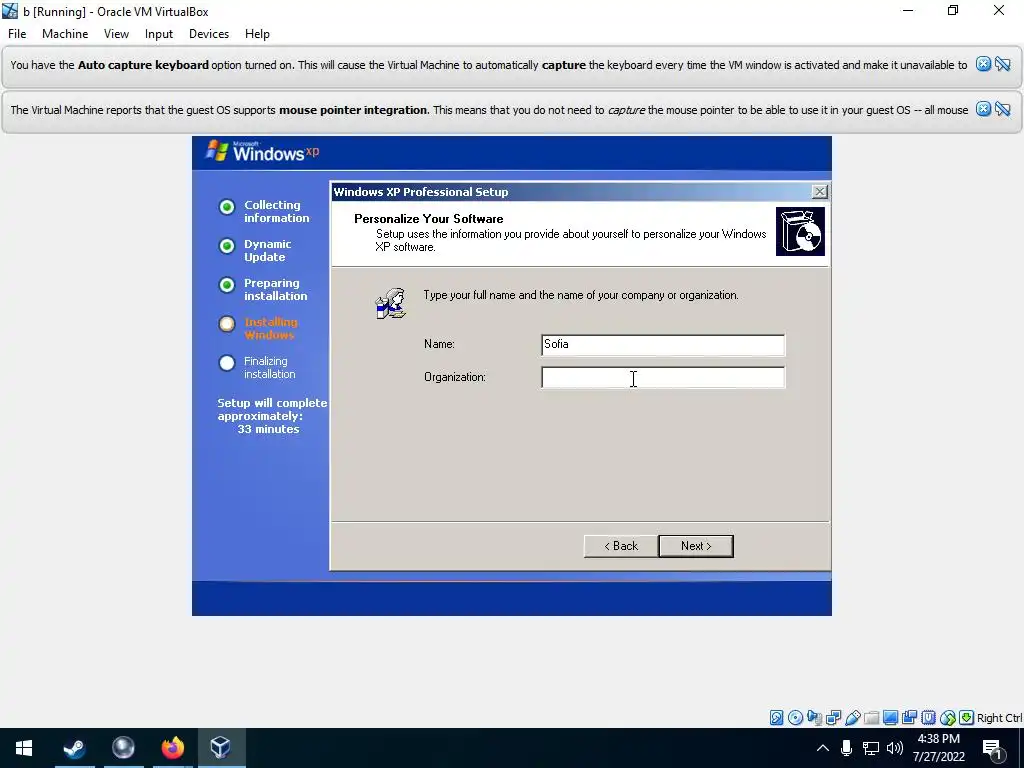This screenshot has width=1024, height=768.
Task: Click the Personalize Your Software heading
Action: [x=428, y=219]
